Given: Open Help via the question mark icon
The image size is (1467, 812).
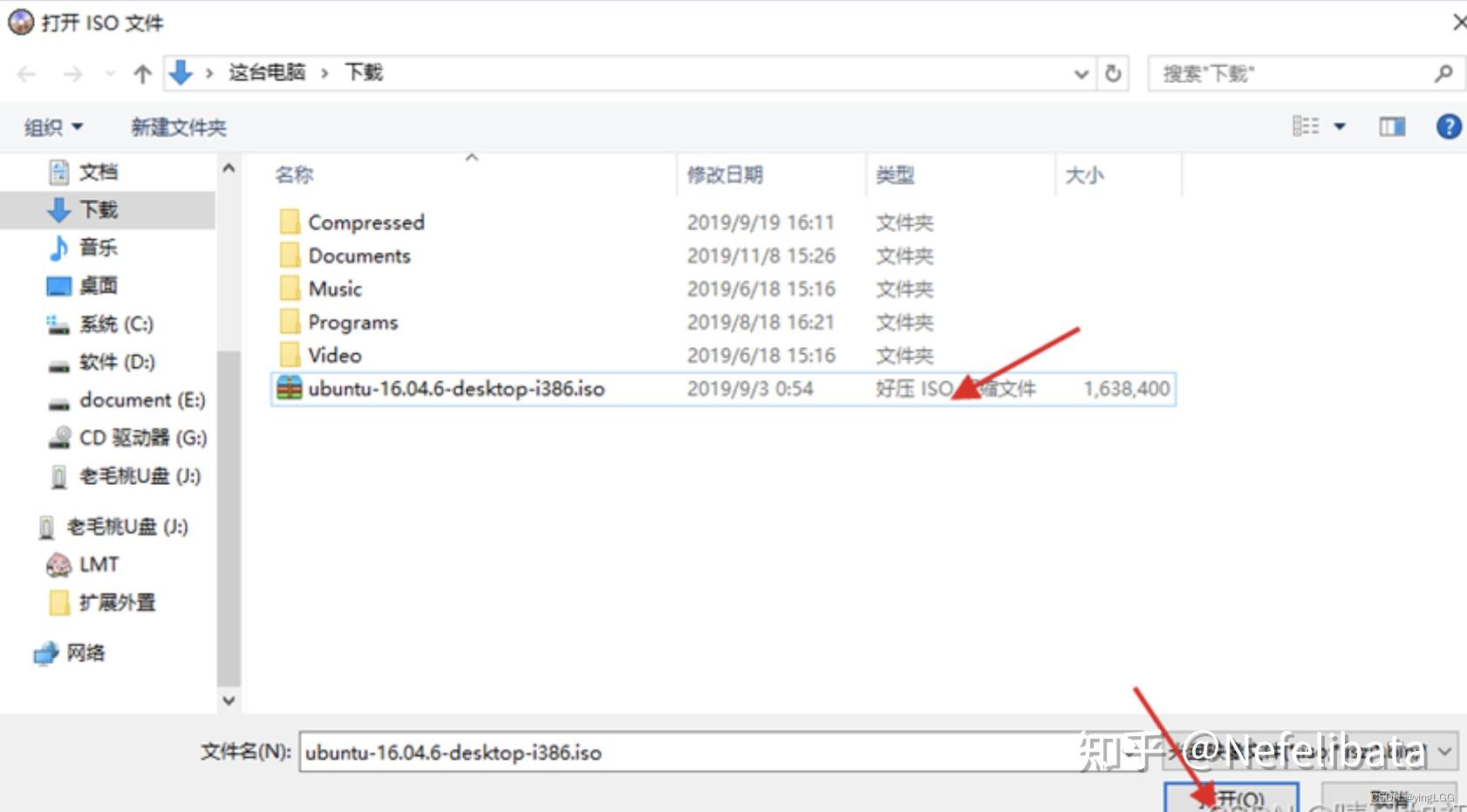Looking at the screenshot, I should click(x=1448, y=126).
